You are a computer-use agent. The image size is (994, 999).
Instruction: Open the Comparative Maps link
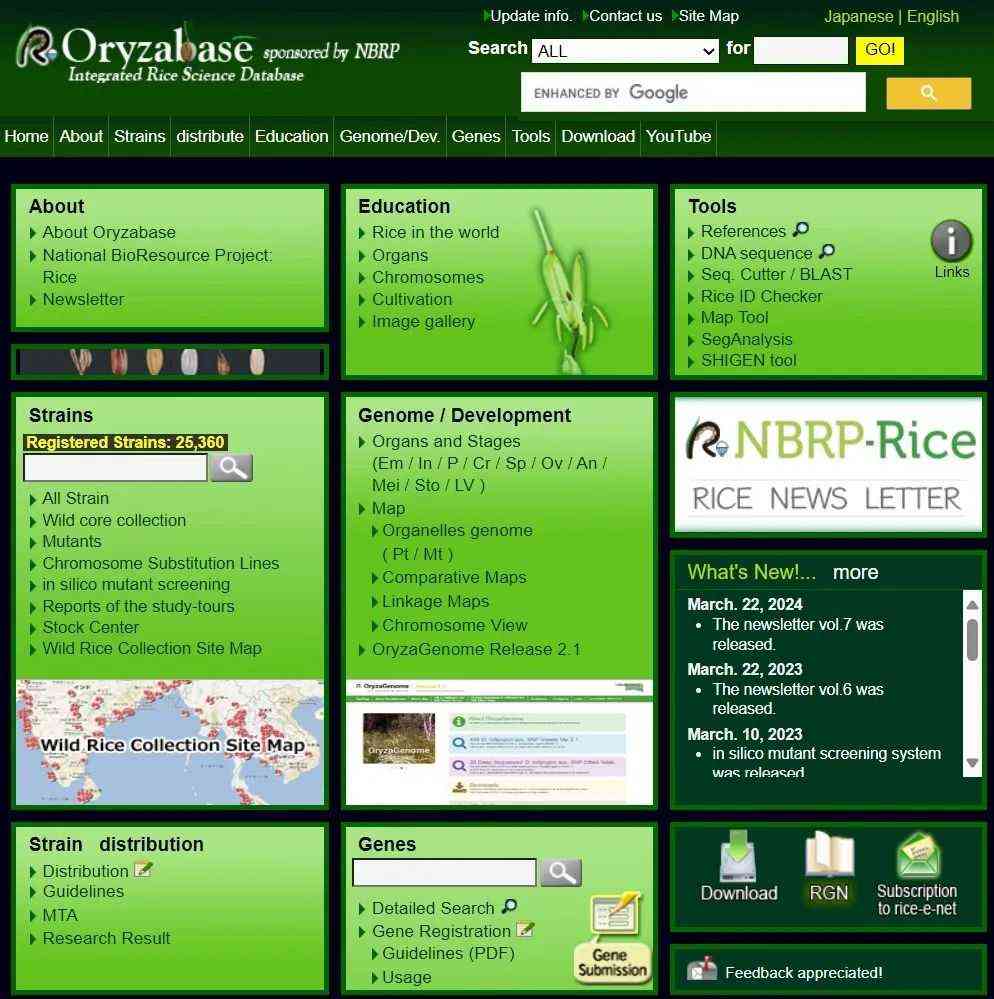tap(454, 578)
